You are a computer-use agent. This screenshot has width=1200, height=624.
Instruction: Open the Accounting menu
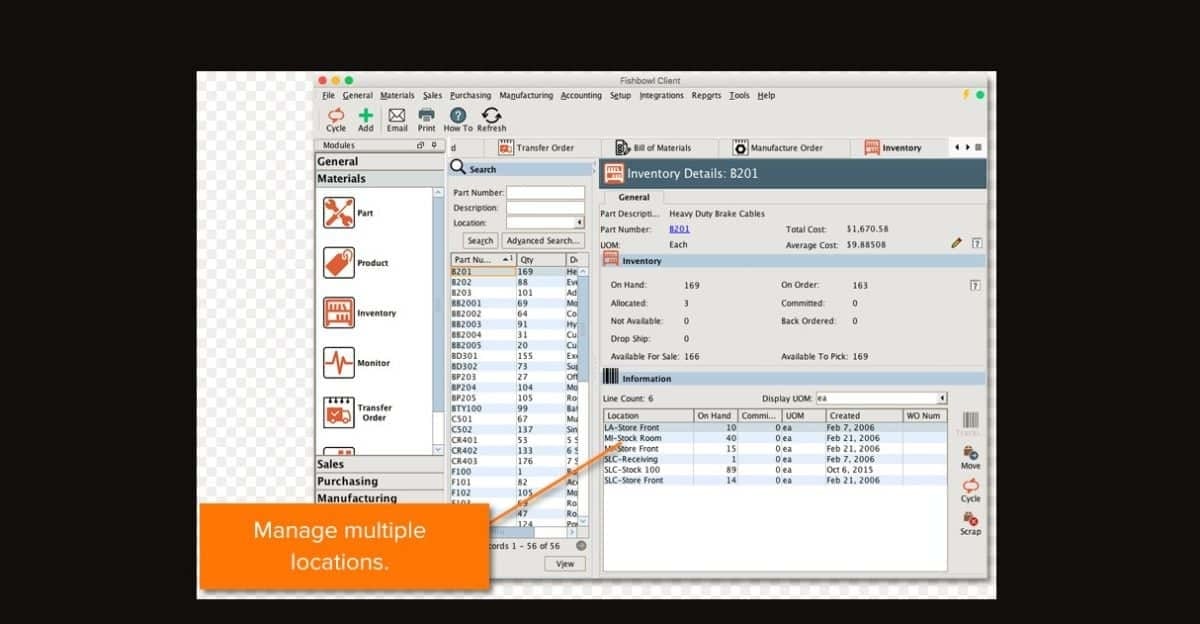581,95
